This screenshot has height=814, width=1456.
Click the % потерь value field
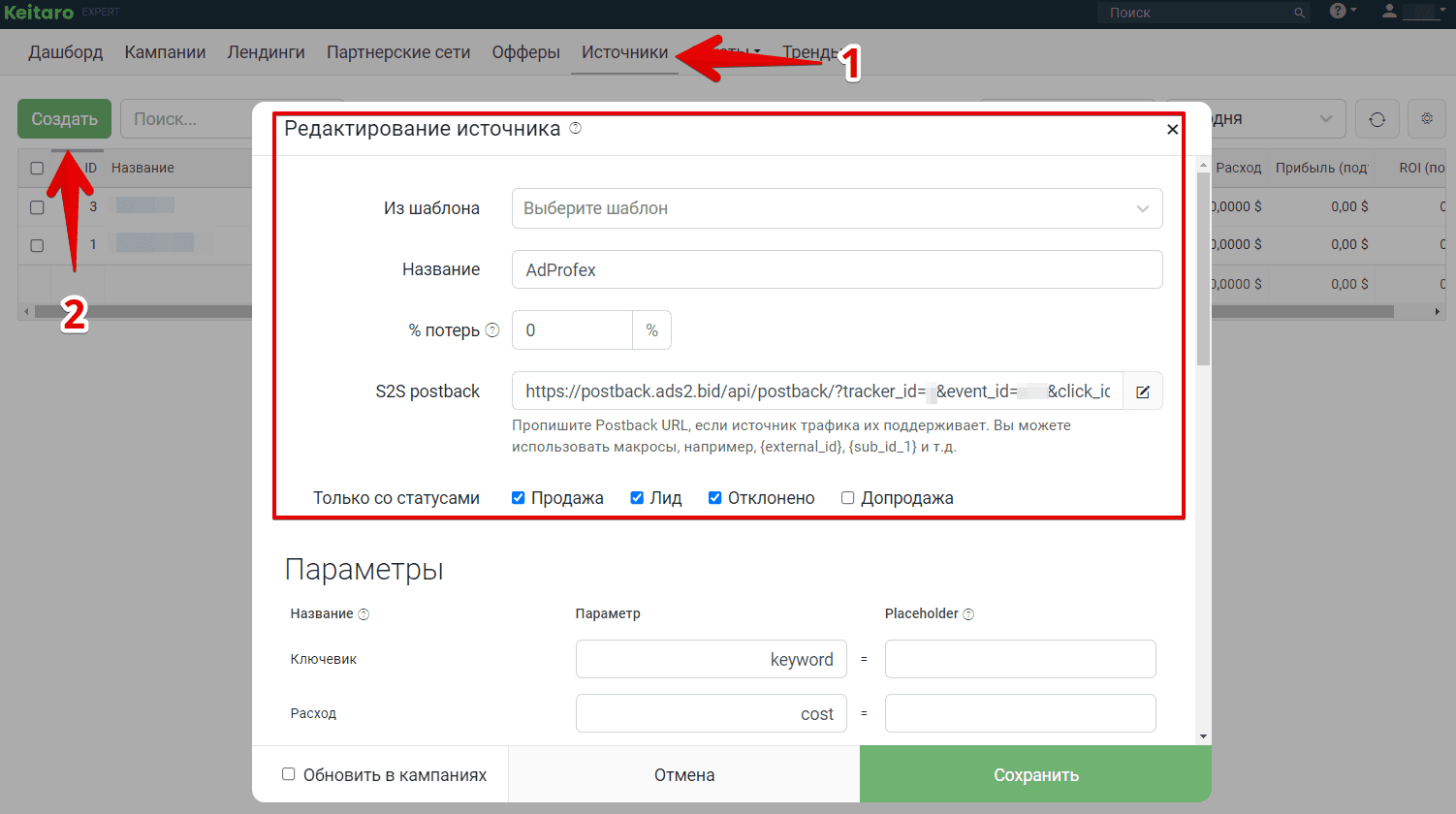[572, 330]
